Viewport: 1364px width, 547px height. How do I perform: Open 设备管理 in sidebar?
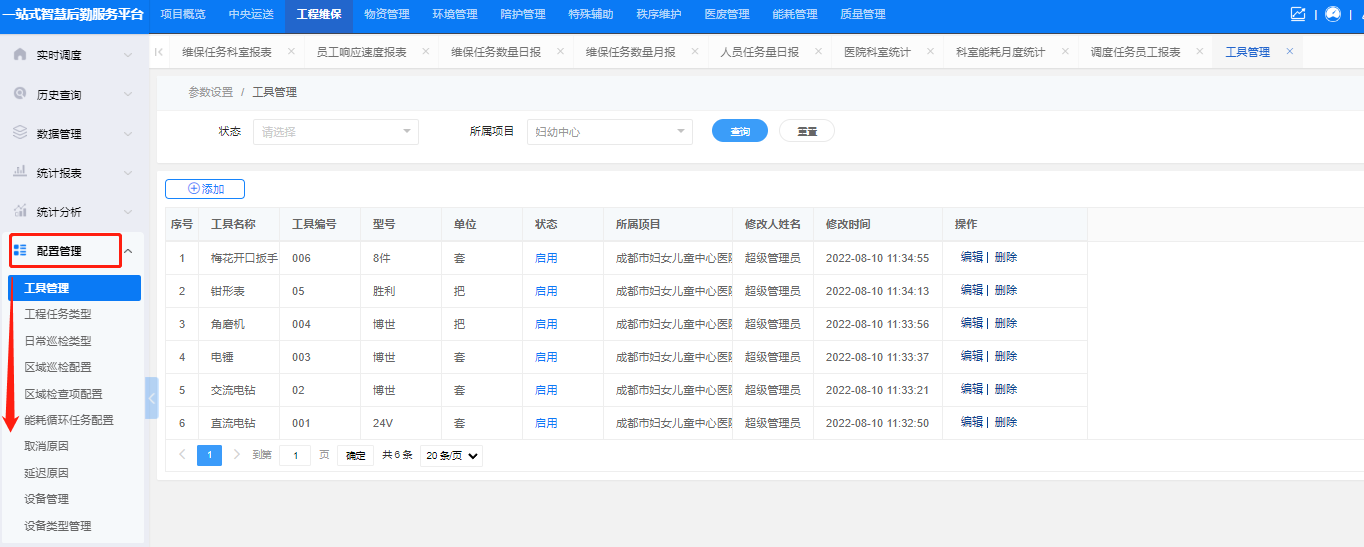46,499
